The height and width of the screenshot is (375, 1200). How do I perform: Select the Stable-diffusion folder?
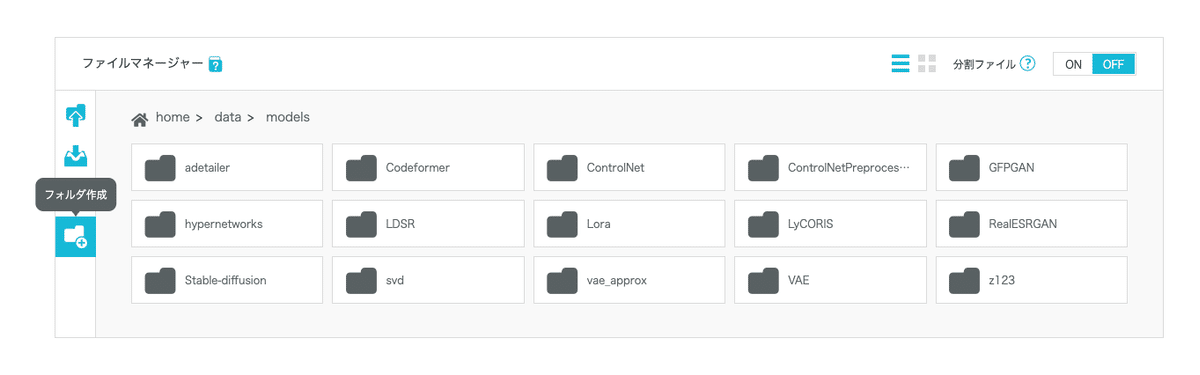[227, 280]
